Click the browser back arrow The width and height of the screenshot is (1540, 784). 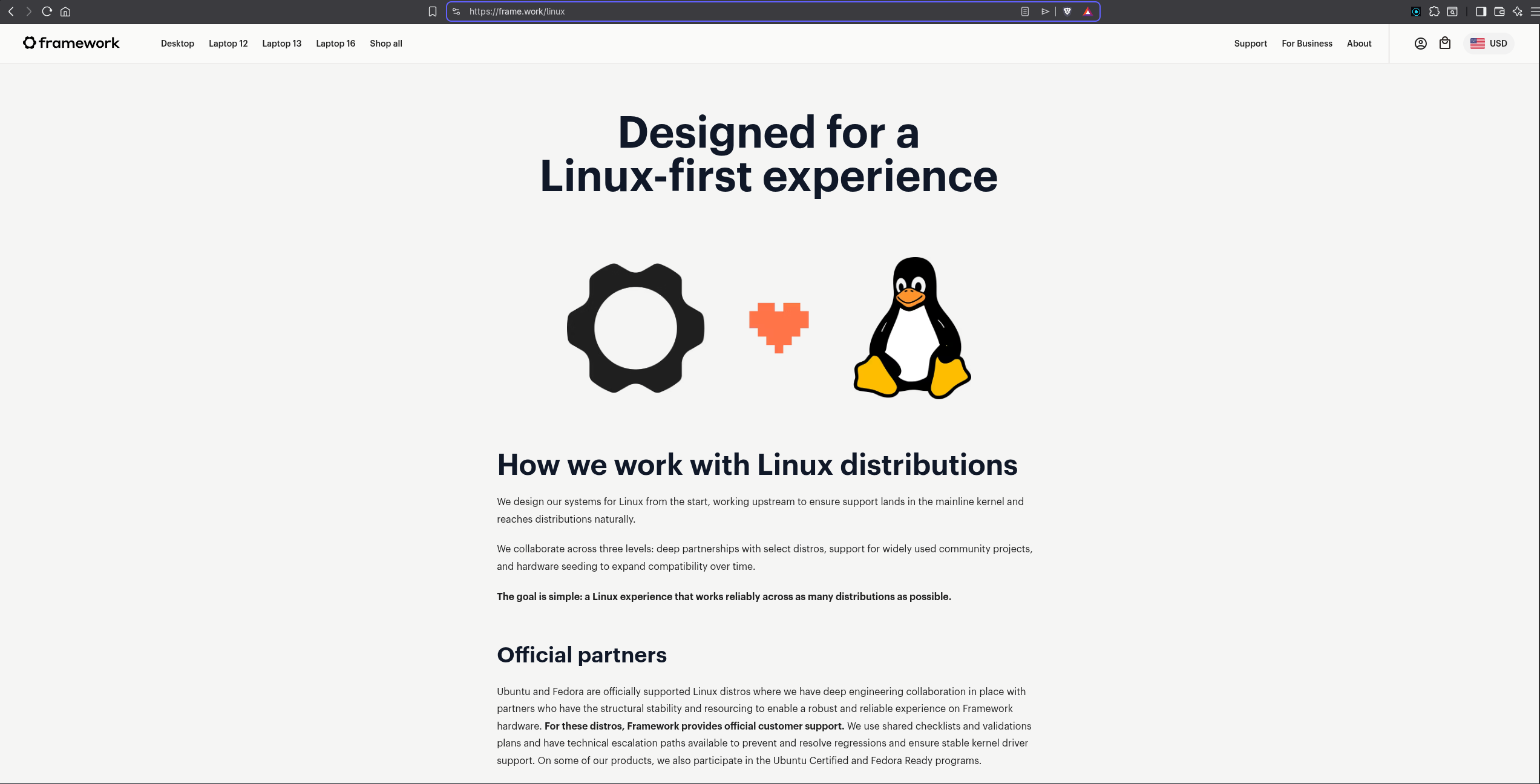coord(11,11)
